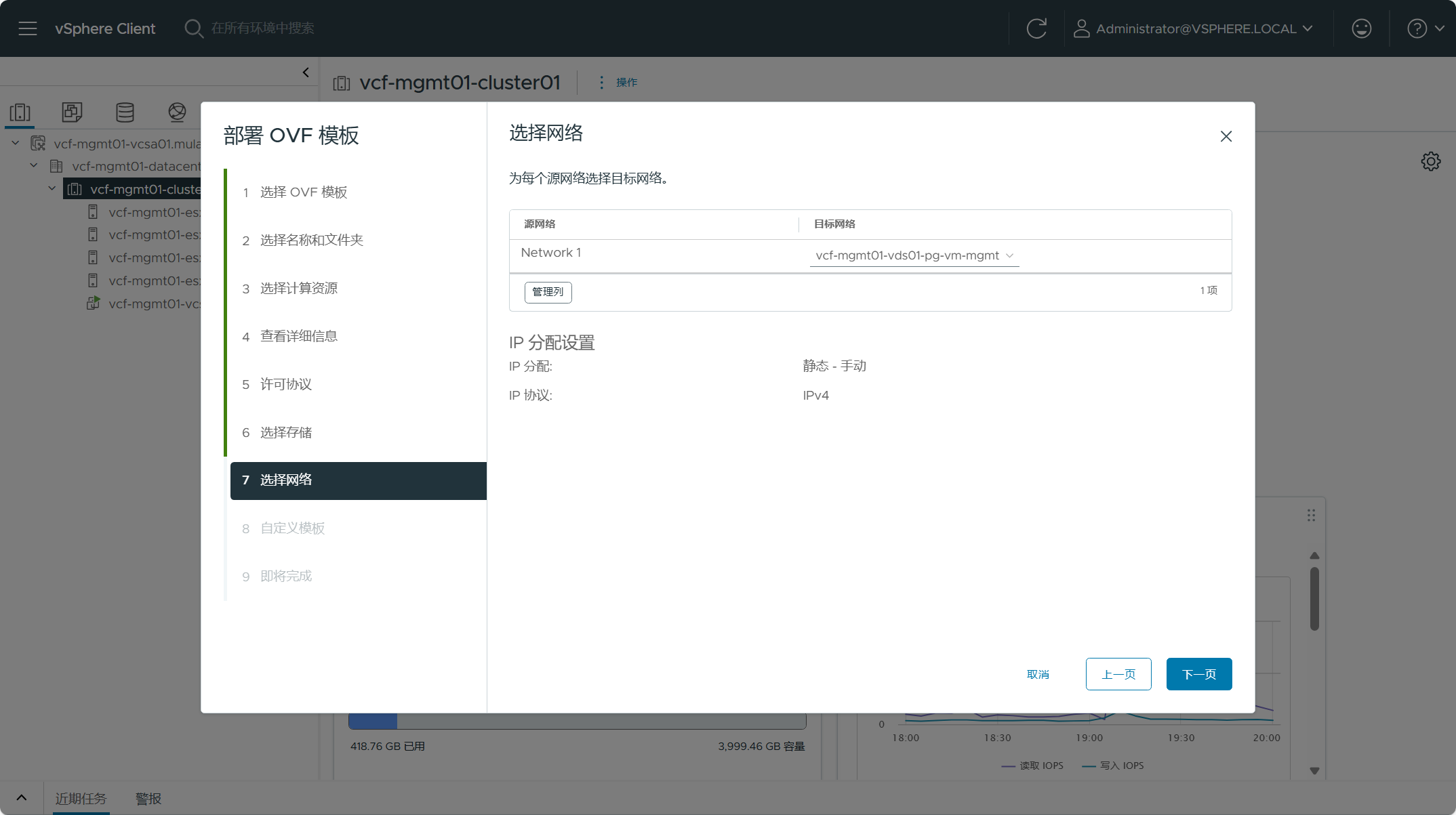
Task: Select the Hosts and Clusters inventory icon
Action: pos(20,112)
